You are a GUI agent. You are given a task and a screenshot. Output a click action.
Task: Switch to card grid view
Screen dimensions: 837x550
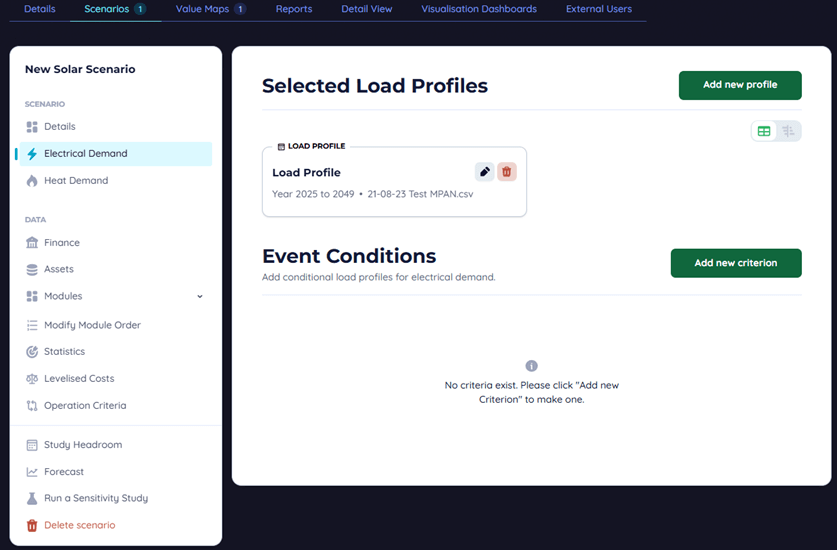[x=764, y=131]
